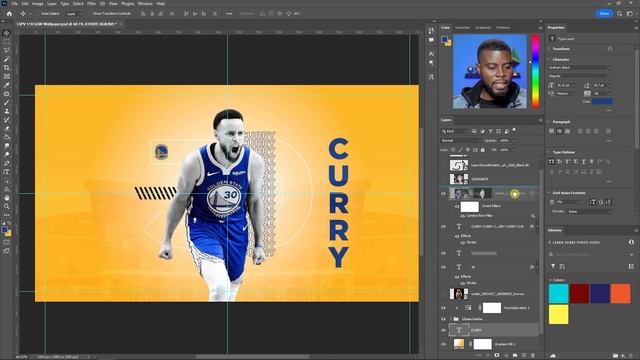Open the Filter menu
Image resolution: width=640 pixels, height=360 pixels.
click(91, 3)
